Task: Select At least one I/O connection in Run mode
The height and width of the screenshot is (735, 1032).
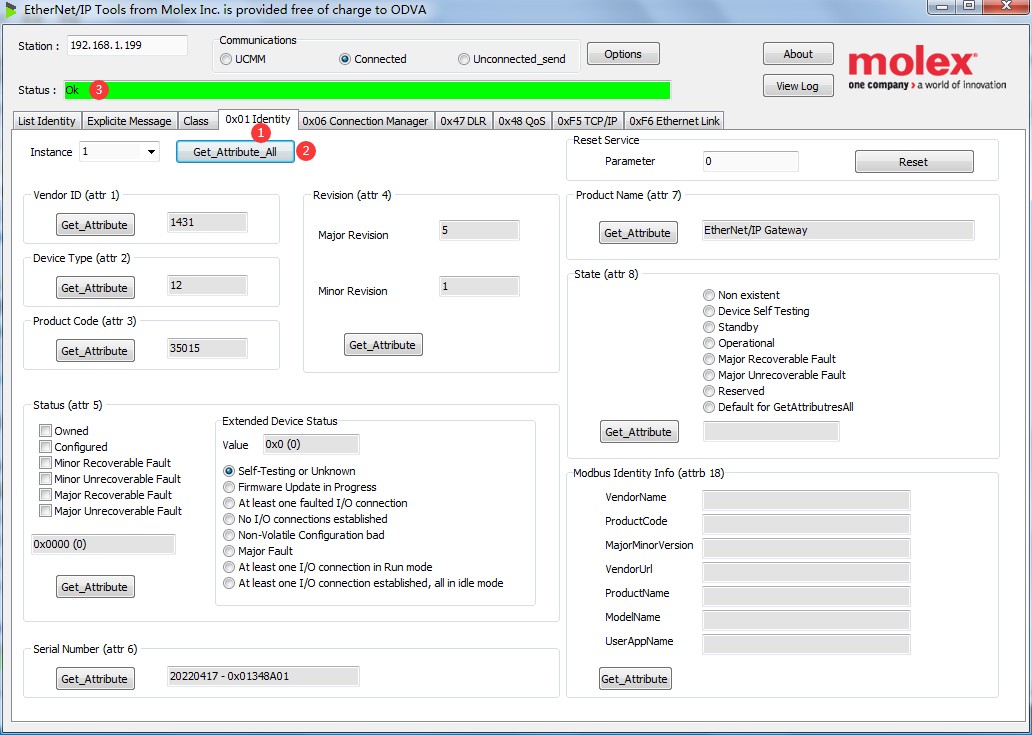Action: pos(229,567)
